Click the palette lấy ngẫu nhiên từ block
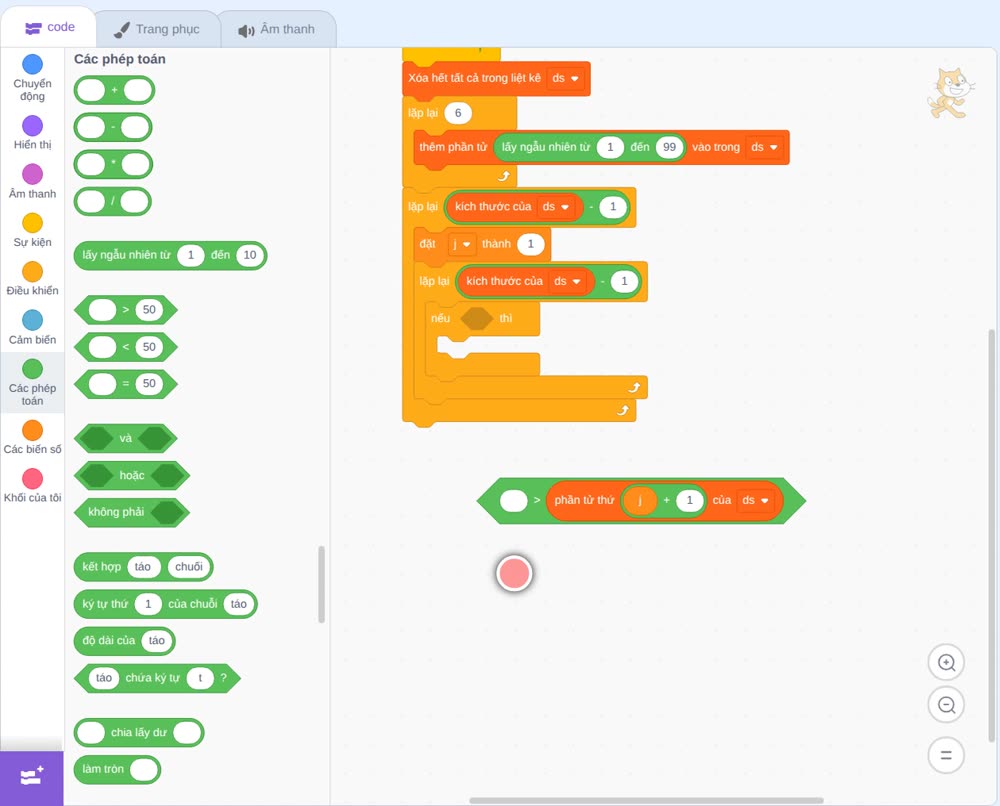Screen dimensions: 1000x806 coord(170,255)
